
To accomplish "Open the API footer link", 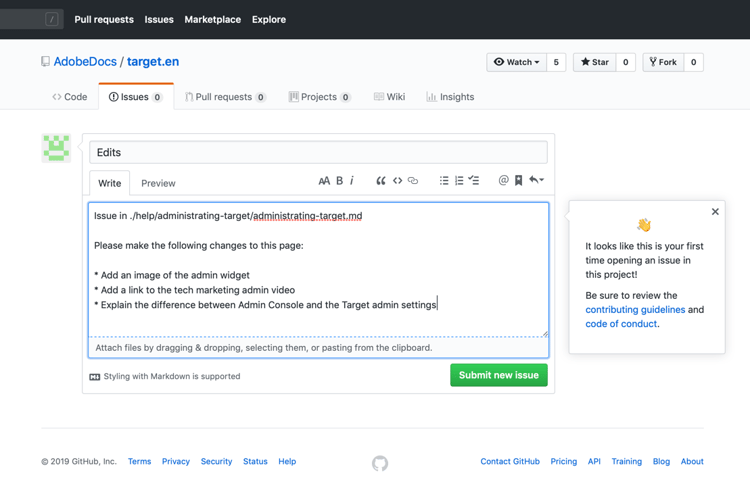I will (594, 462).
